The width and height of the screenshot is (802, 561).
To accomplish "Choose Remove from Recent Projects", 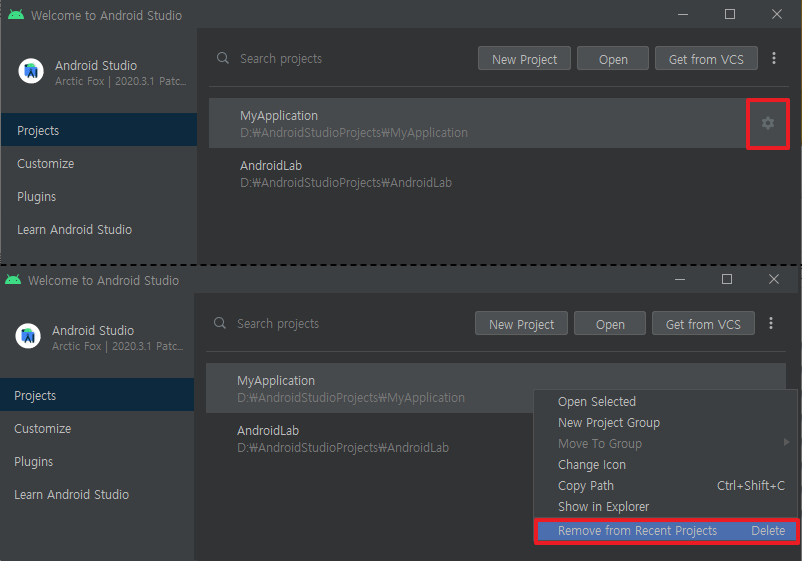I will 666,531.
